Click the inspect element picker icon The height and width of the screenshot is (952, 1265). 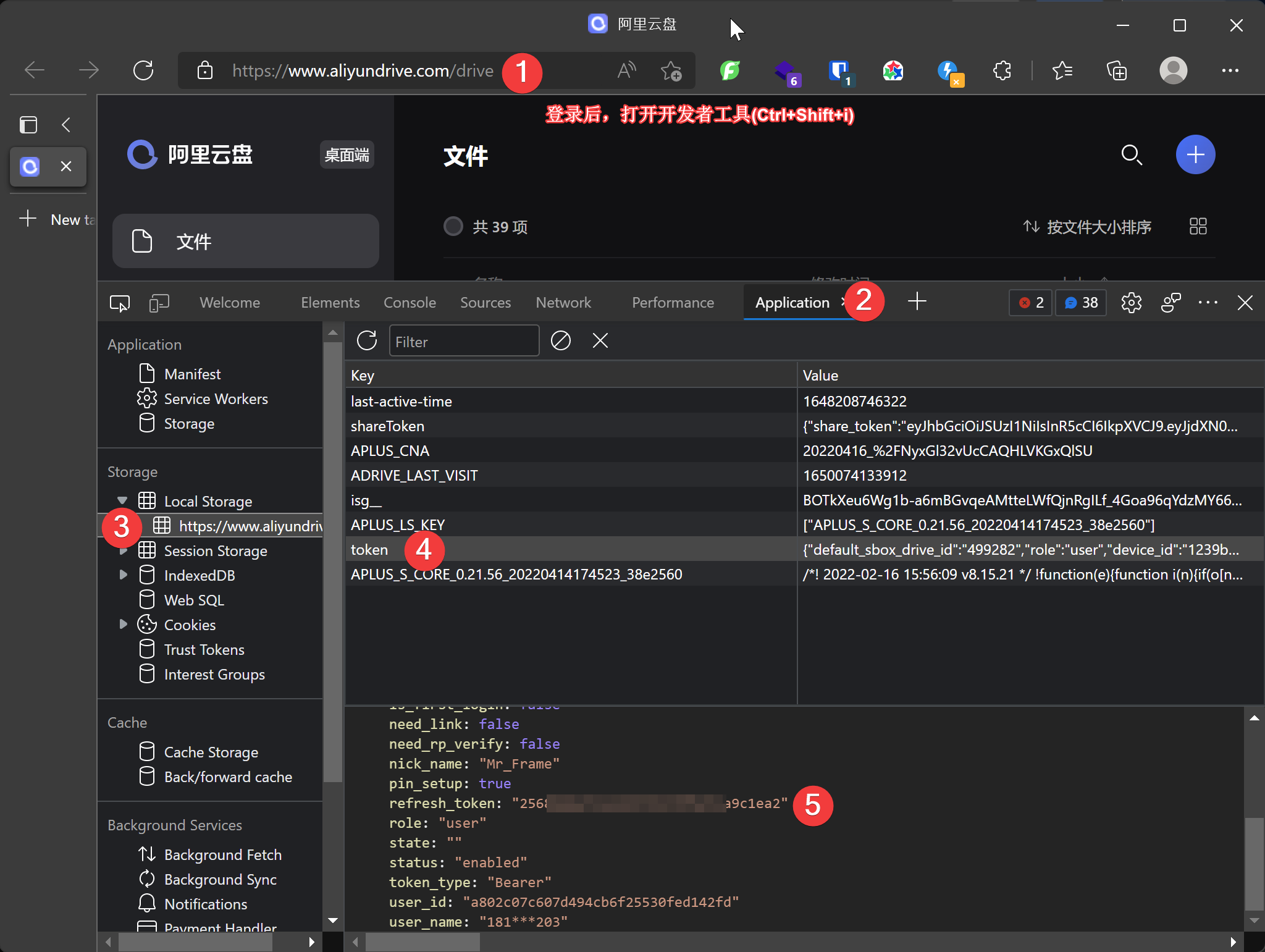click(x=119, y=303)
